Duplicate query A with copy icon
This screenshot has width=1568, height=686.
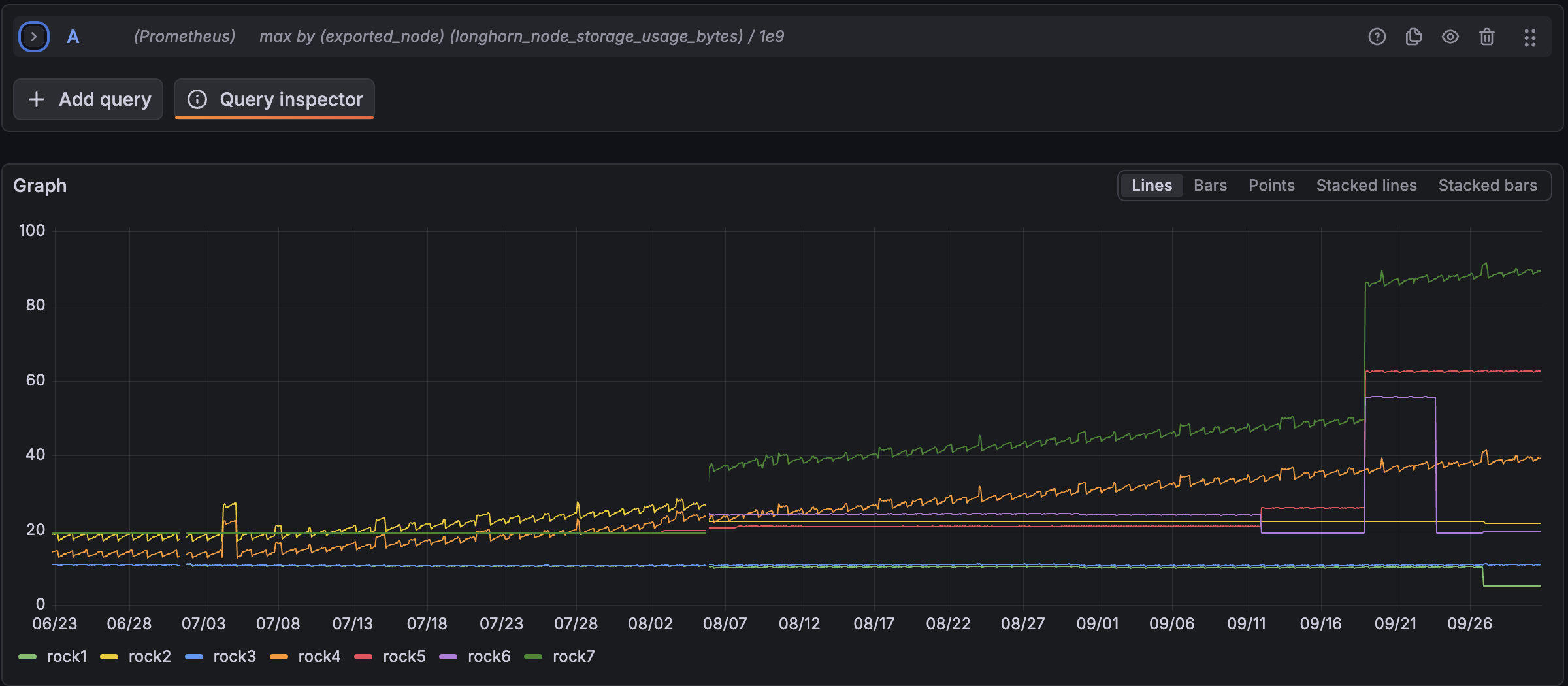(1413, 37)
